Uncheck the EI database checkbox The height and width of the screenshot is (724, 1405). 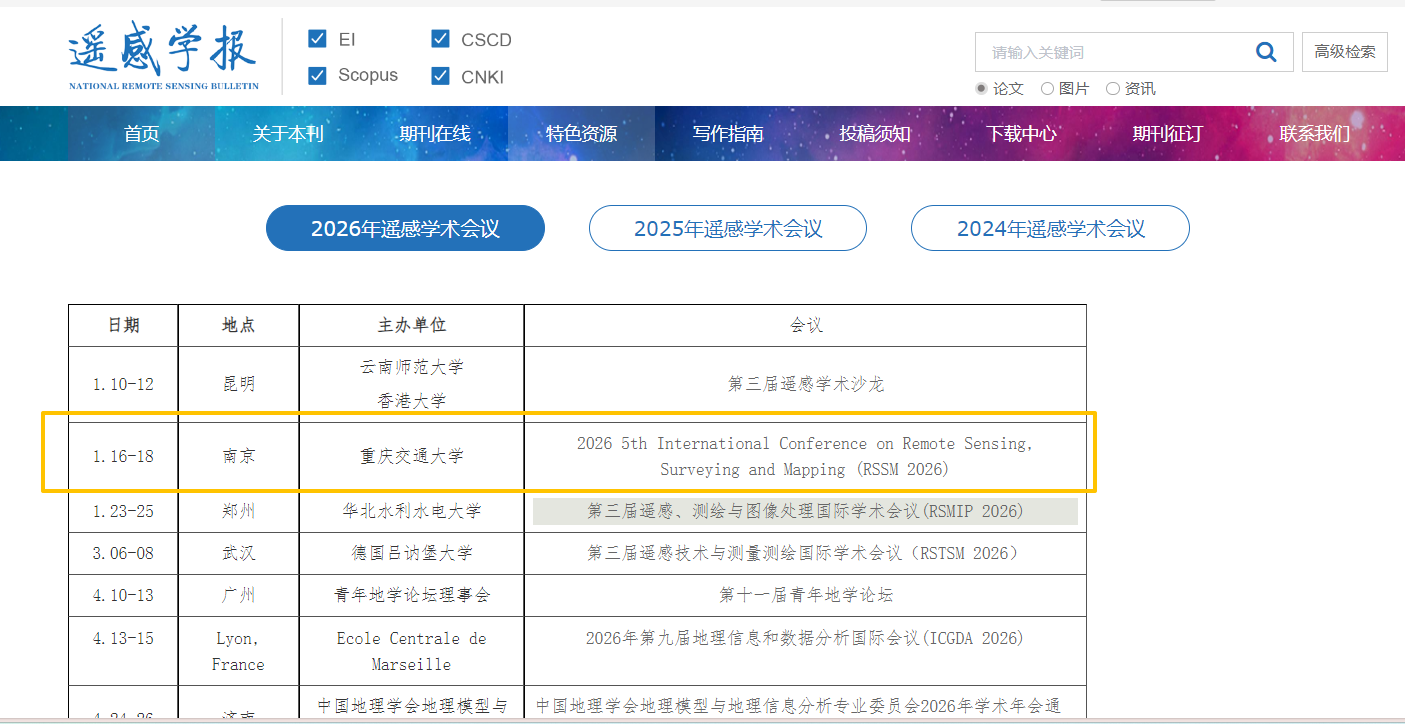point(318,39)
